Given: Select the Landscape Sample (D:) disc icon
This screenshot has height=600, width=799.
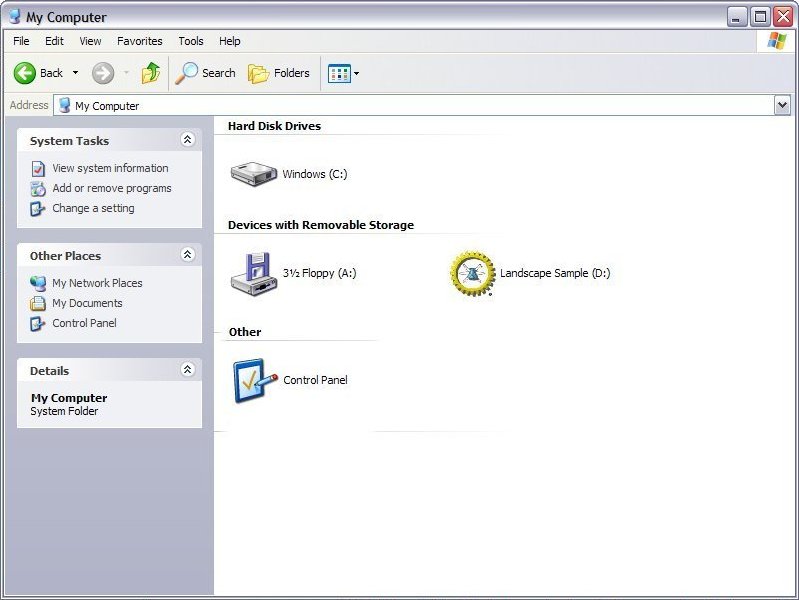Looking at the screenshot, I should 472,274.
